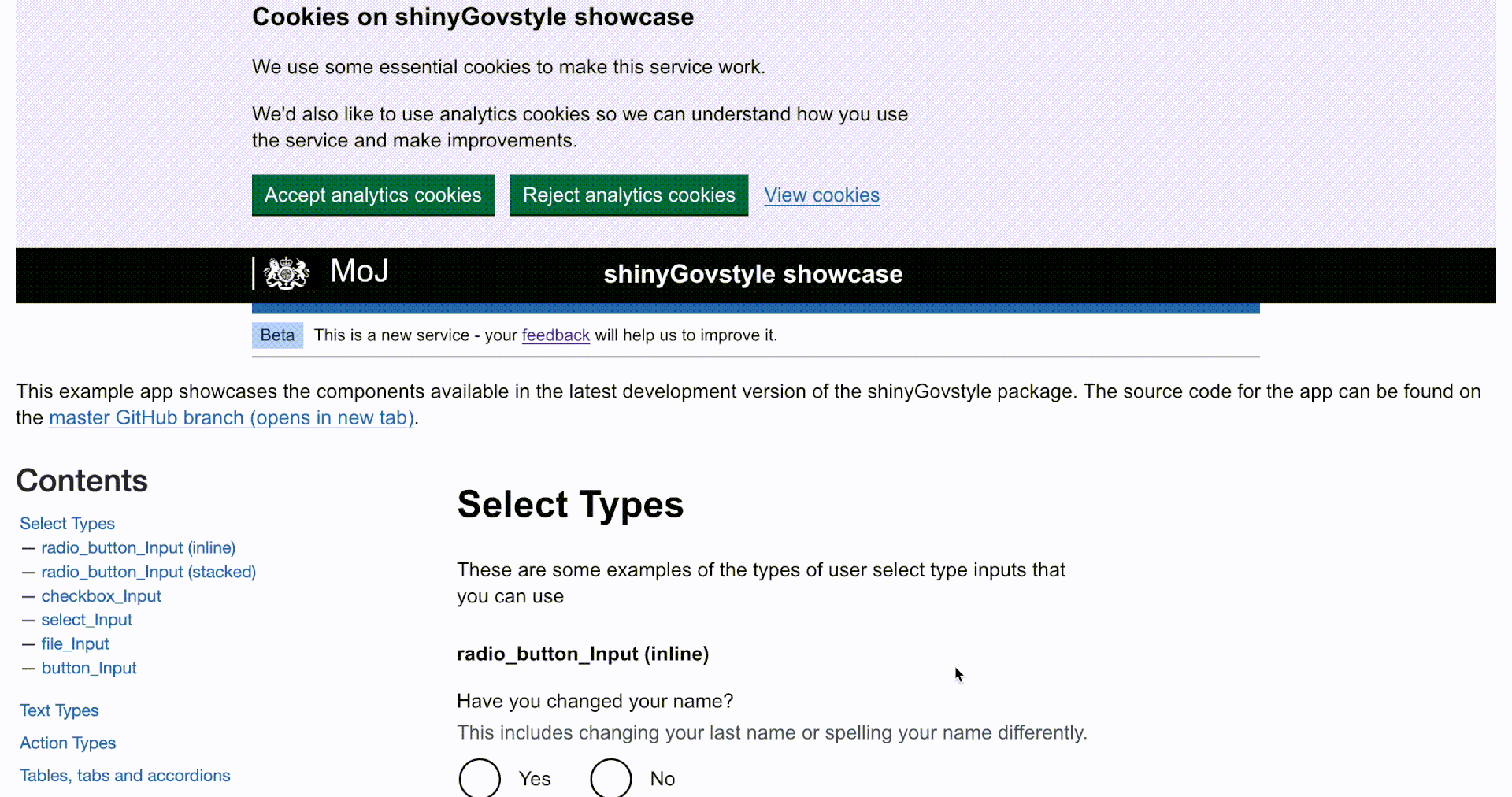Screen dimensions: 1512x797
Task: Jump to button_Input section
Action: tap(89, 668)
